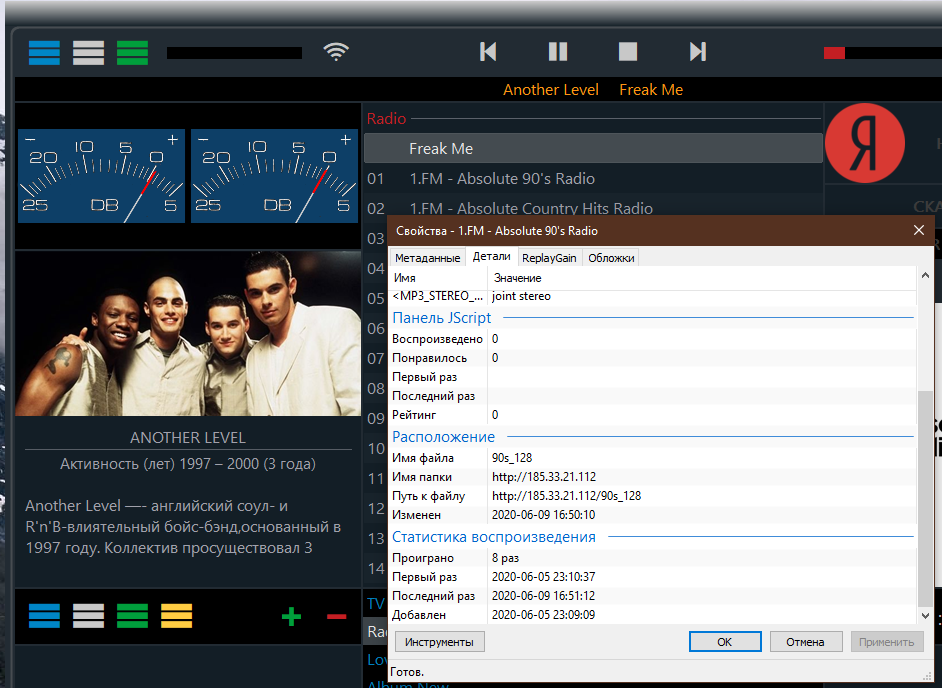Click the Another Level band photo

point(188,333)
